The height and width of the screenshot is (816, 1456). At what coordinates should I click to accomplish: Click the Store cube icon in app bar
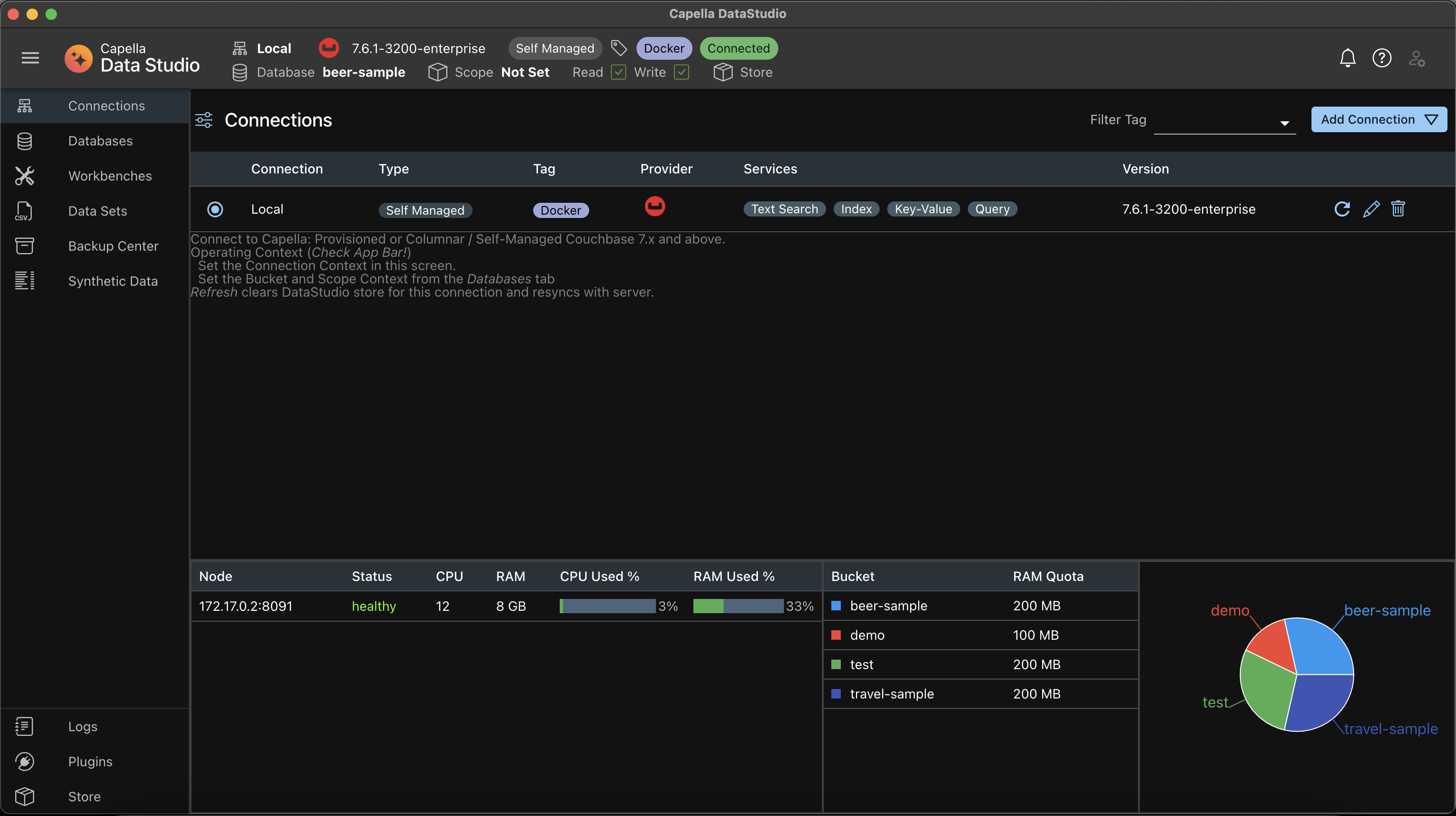(723, 73)
